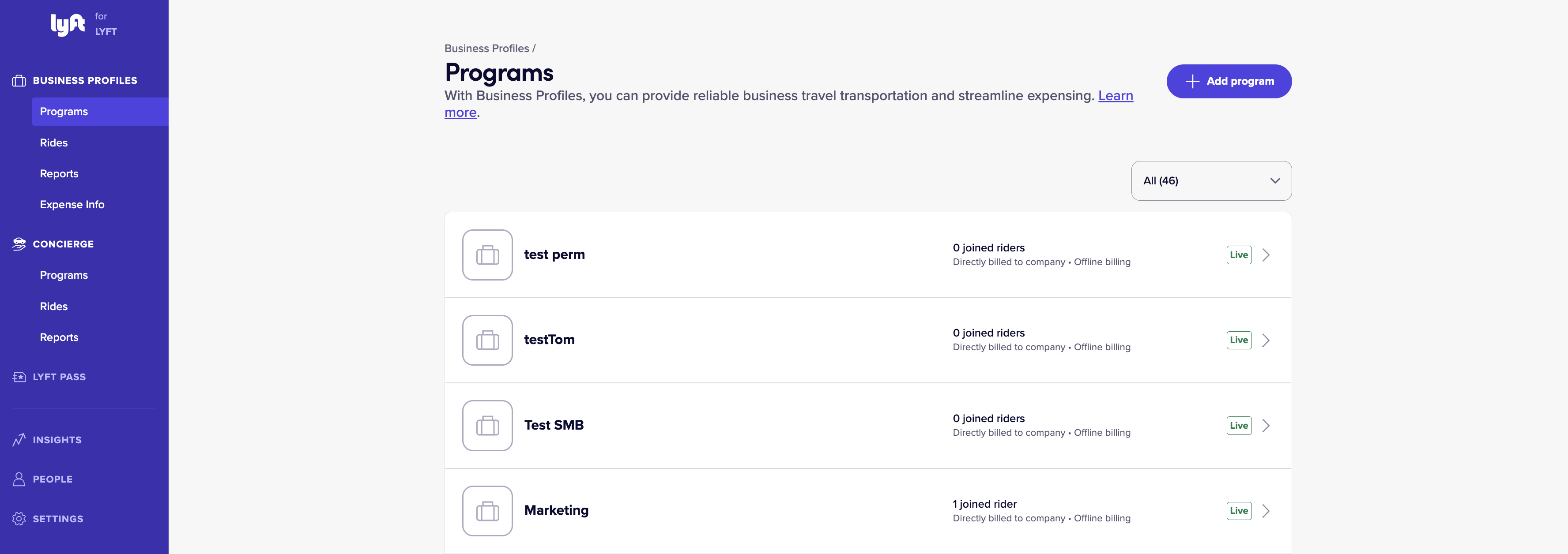Click the briefcase icon for Test SMB
Viewport: 1568px width, 554px height.
pos(487,425)
